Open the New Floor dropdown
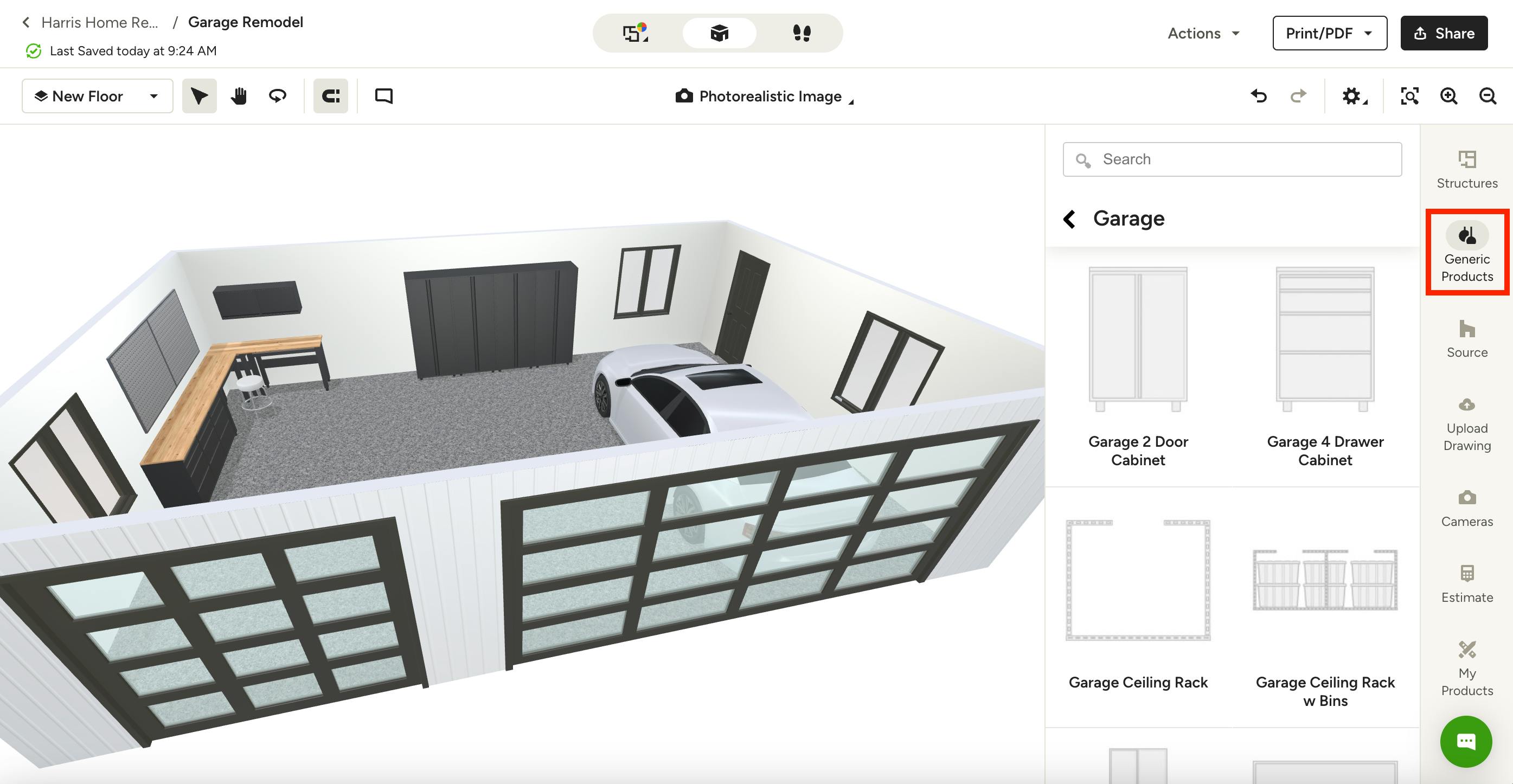The image size is (1513, 784). pos(98,96)
